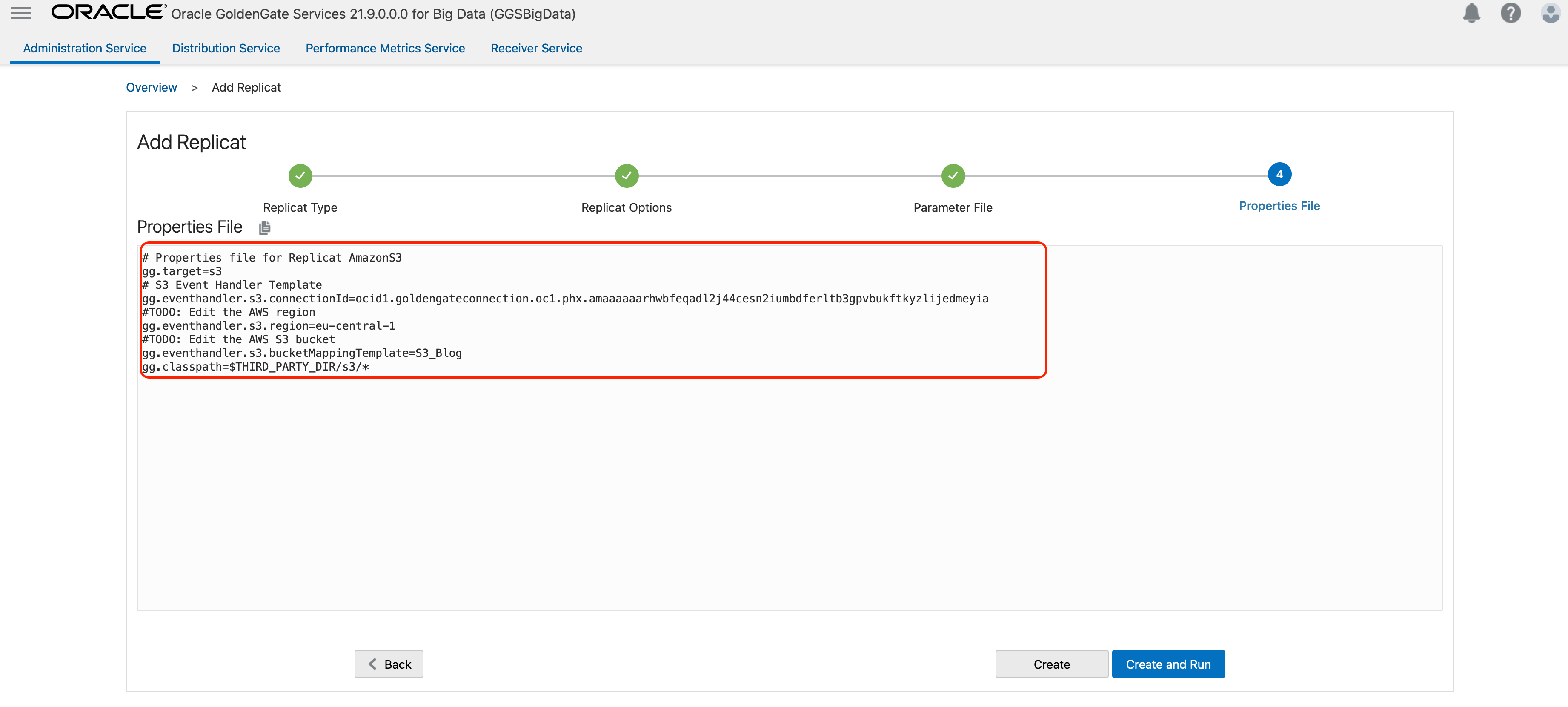Click the Create and Run button
This screenshot has width=1568, height=707.
pos(1168,664)
